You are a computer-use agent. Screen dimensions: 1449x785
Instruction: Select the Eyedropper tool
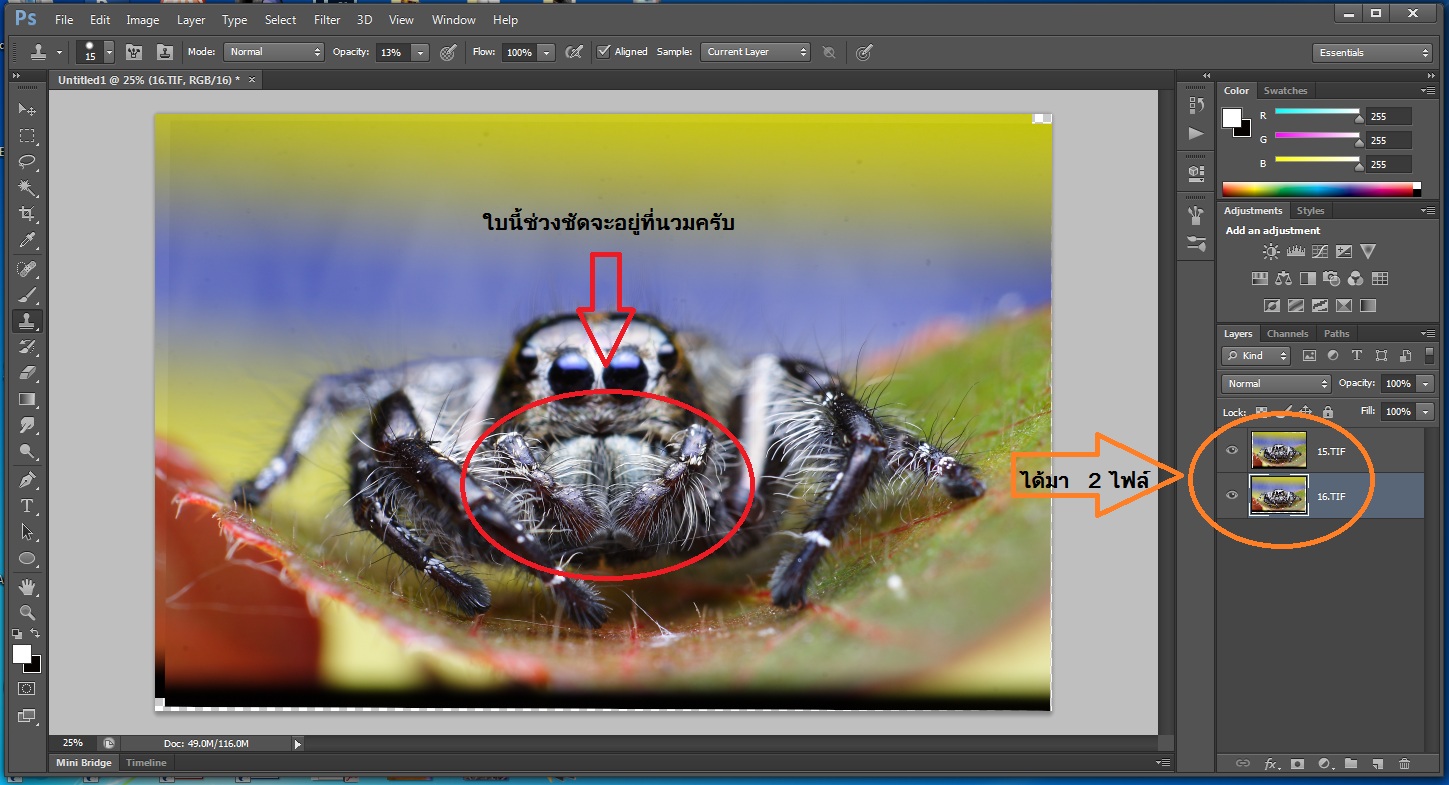pyautogui.click(x=28, y=240)
